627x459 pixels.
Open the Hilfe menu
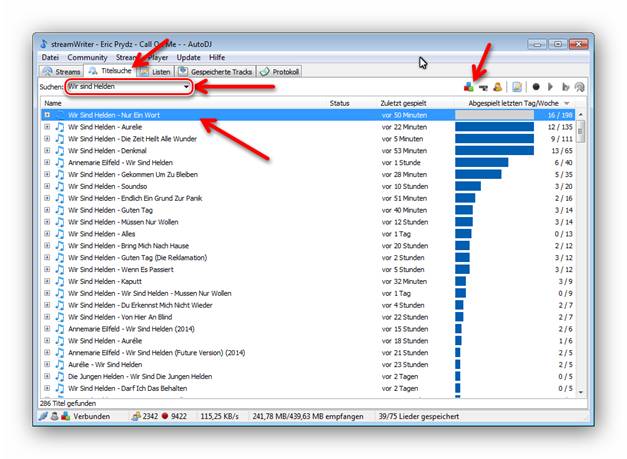click(217, 57)
